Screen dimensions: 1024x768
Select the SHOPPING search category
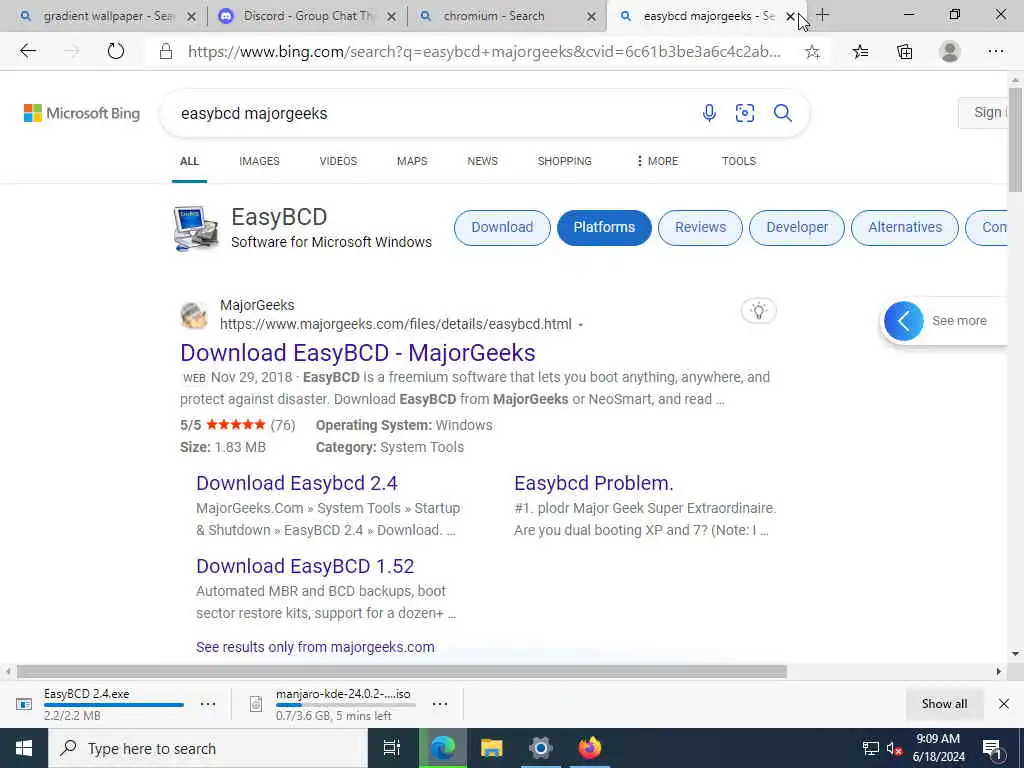[x=564, y=161]
